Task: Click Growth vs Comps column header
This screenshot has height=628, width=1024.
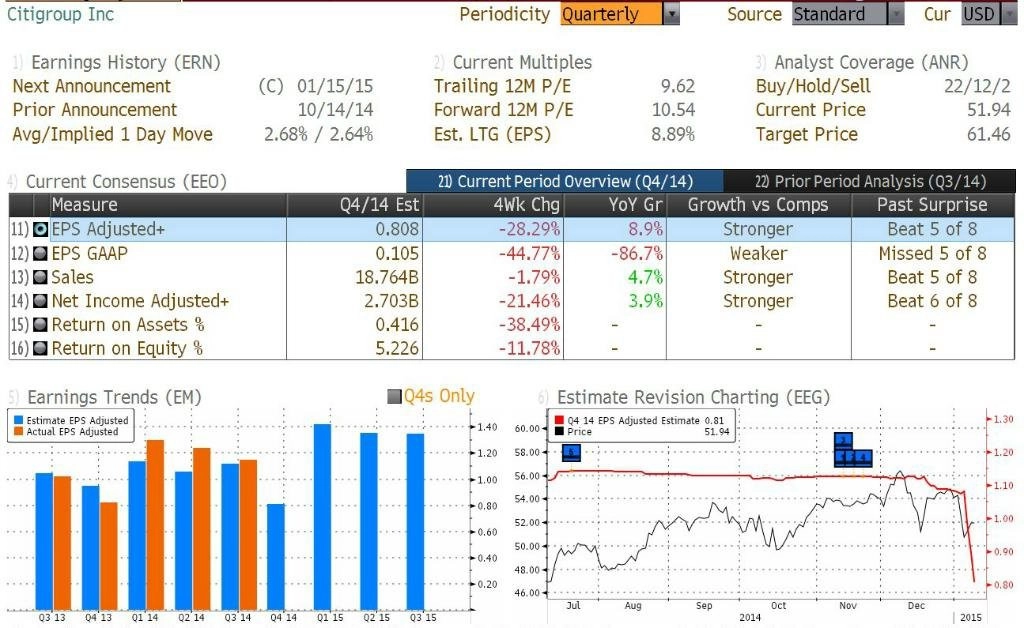Action: (758, 205)
